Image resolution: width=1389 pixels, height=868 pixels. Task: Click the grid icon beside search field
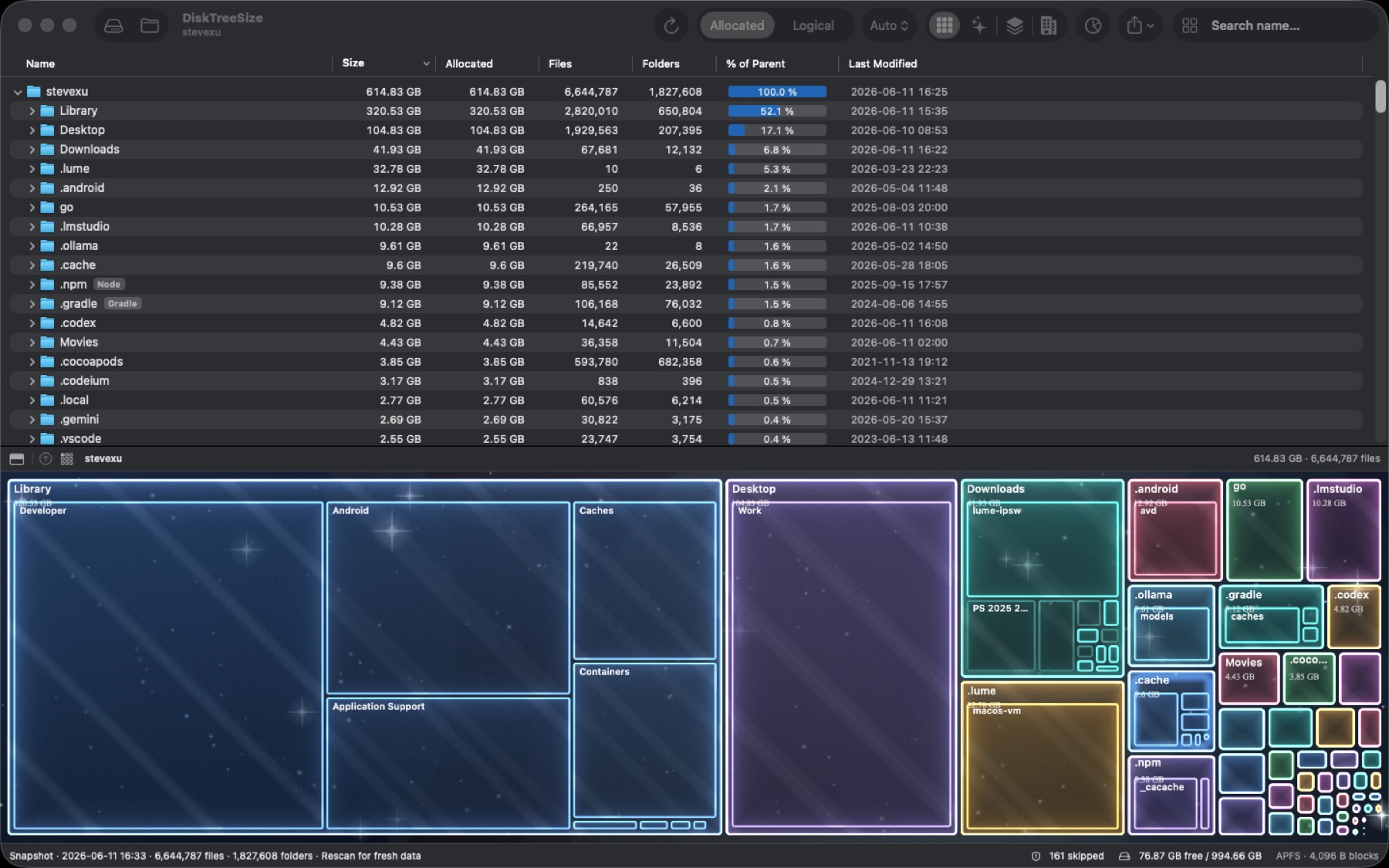tap(1189, 25)
